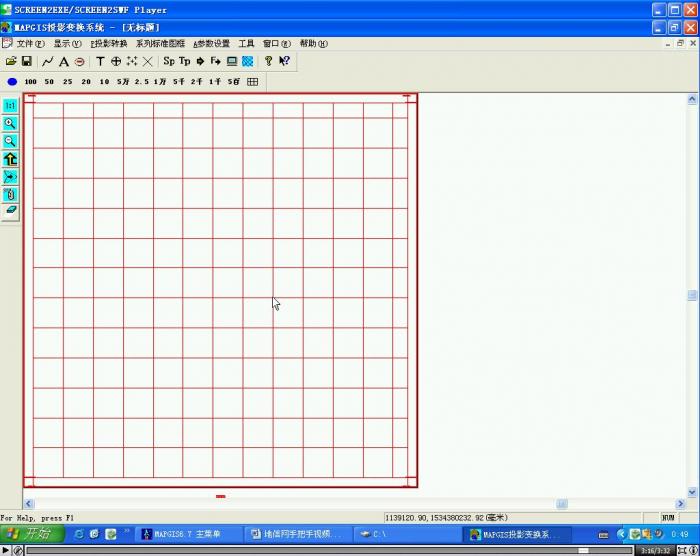This screenshot has height=556, width=700.
Task: Click the question mark help icon
Action: [268, 61]
